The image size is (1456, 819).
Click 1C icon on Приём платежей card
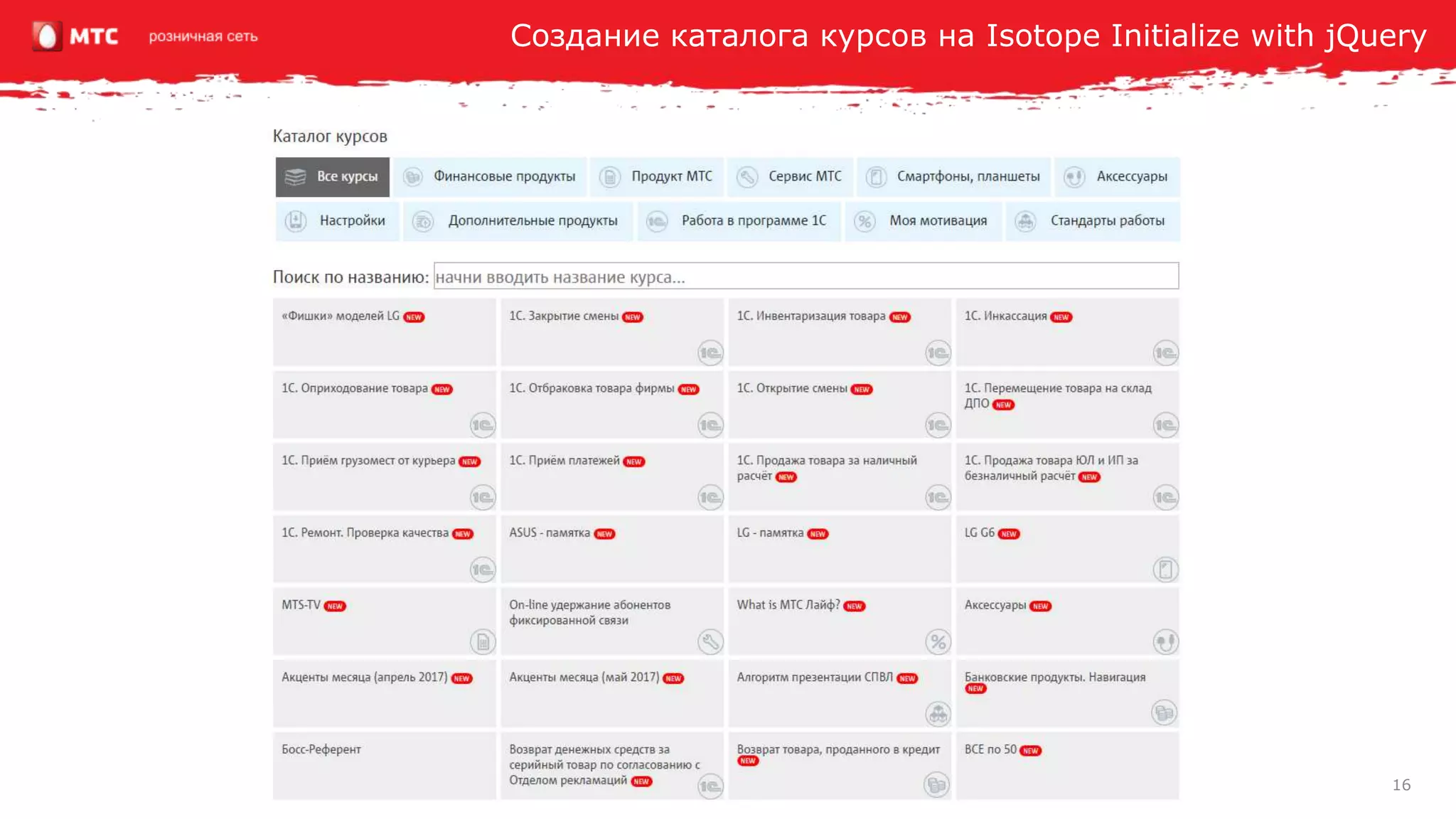click(x=710, y=498)
